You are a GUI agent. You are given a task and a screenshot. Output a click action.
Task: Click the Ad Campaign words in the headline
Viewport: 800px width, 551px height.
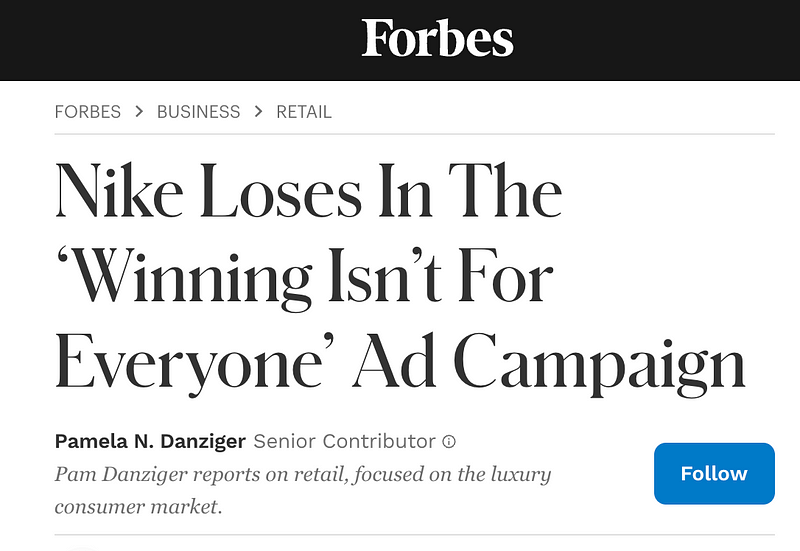click(549, 362)
